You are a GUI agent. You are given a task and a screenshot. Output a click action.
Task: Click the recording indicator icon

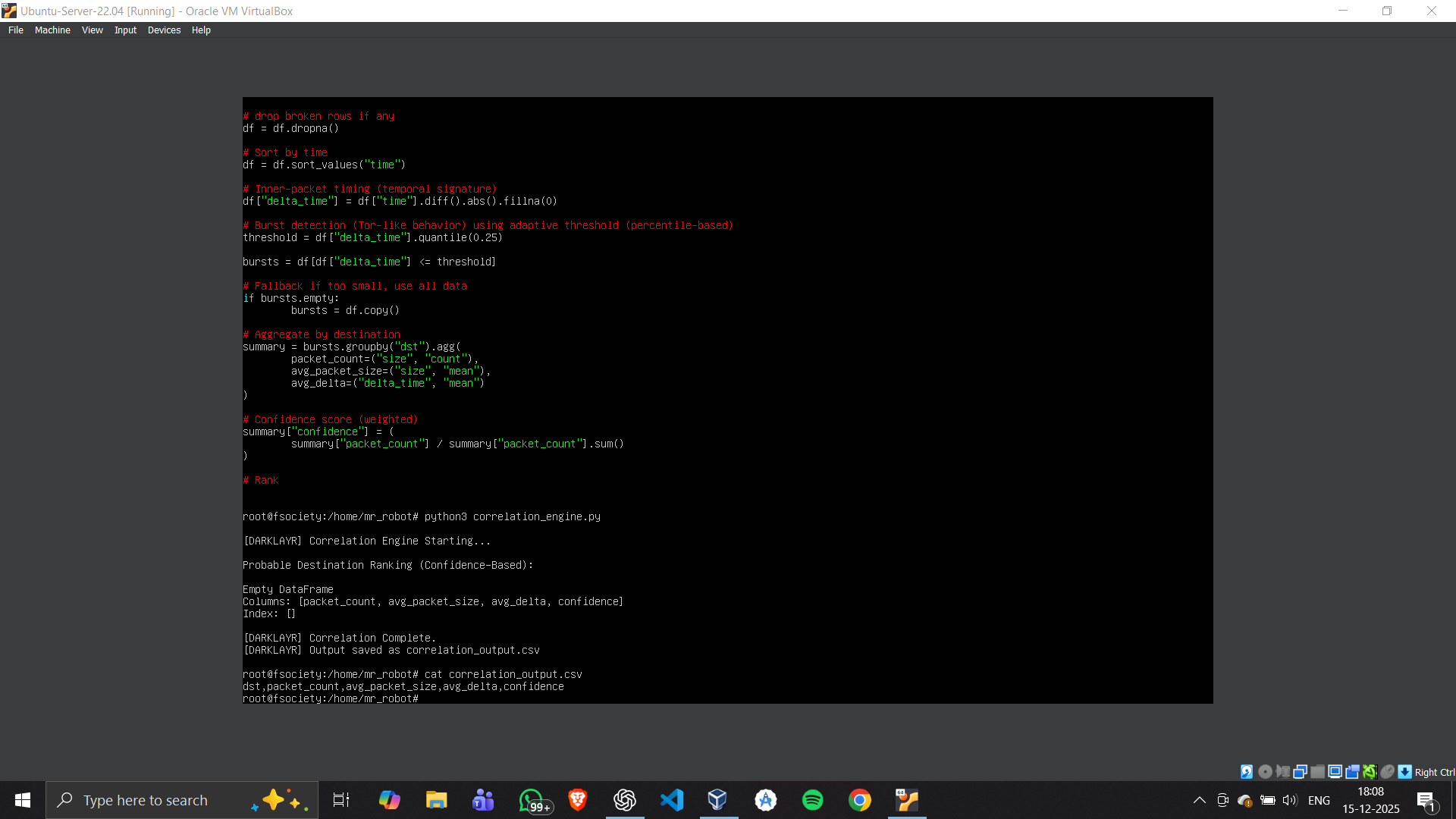1352,771
